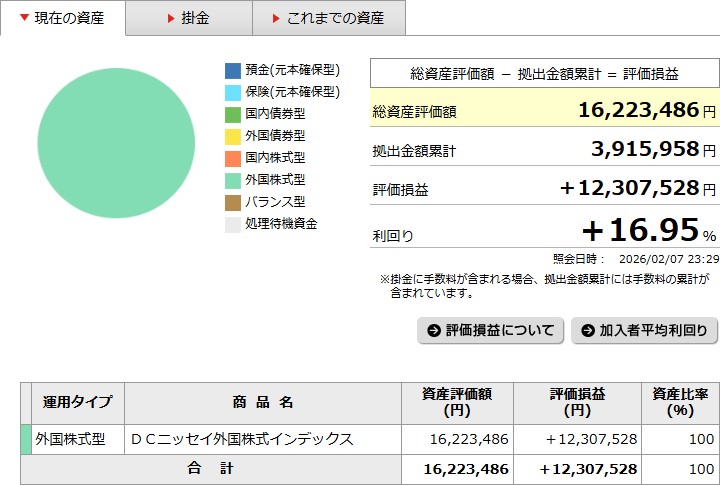The width and height of the screenshot is (720, 485).
Task: Click the green pie chart circle
Action: (x=116, y=143)
